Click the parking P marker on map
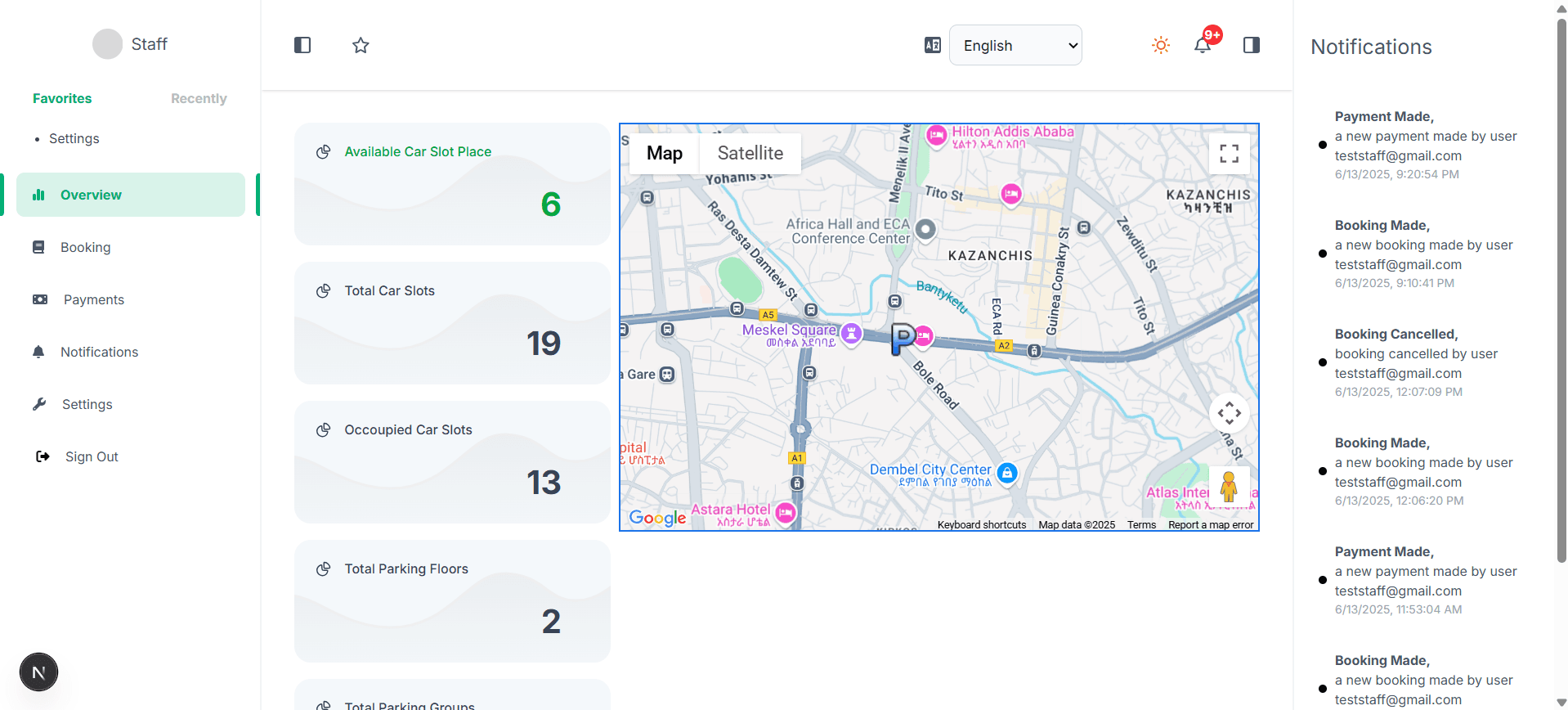This screenshot has width=1568, height=710. click(x=903, y=338)
